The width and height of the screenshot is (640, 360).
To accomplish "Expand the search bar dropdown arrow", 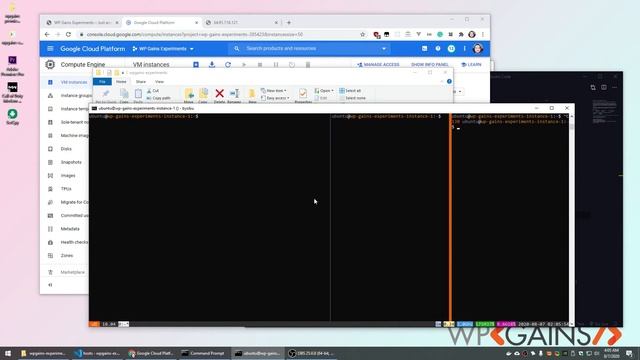I will pyautogui.click(x=384, y=49).
